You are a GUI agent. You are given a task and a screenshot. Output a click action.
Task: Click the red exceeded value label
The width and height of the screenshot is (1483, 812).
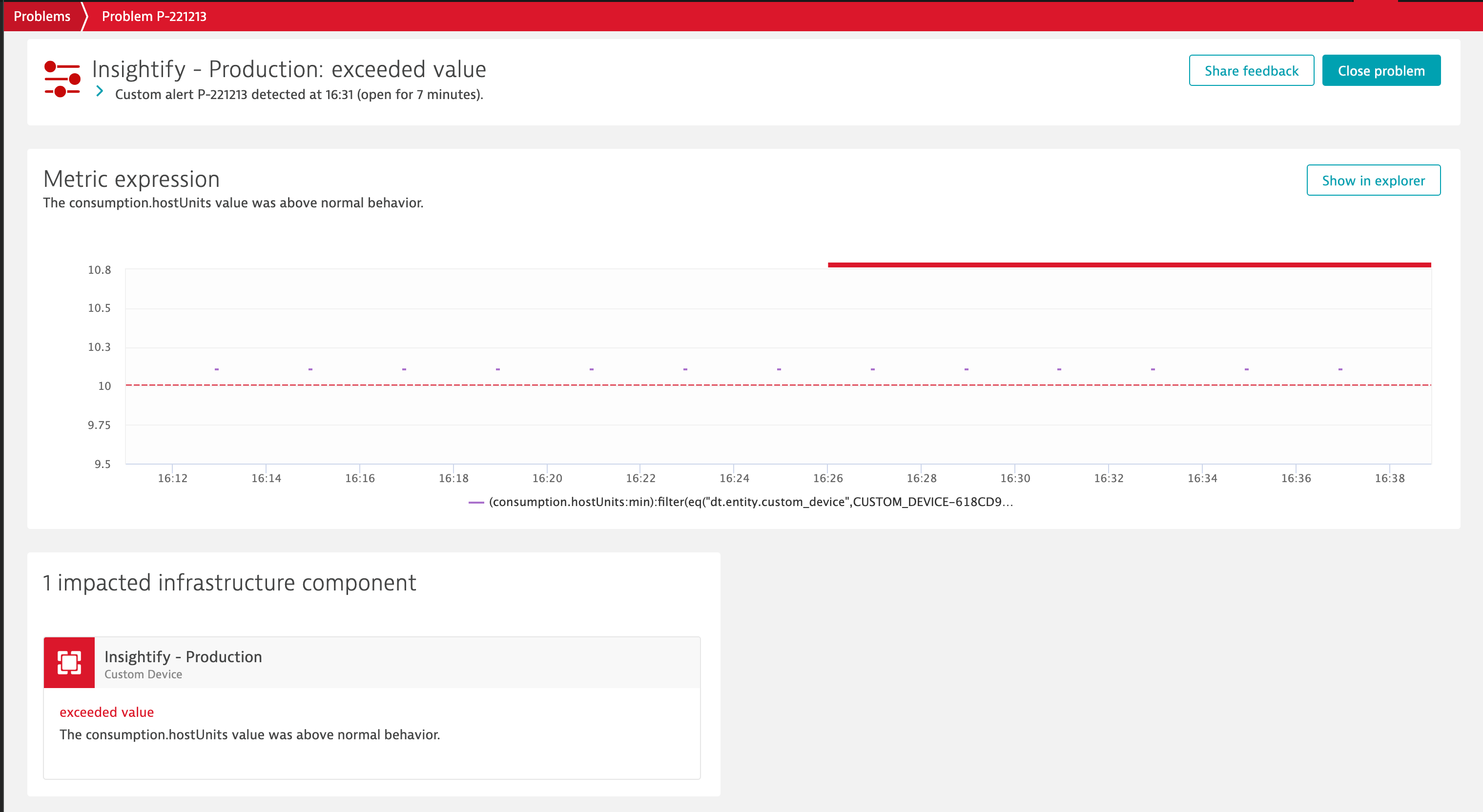point(106,712)
